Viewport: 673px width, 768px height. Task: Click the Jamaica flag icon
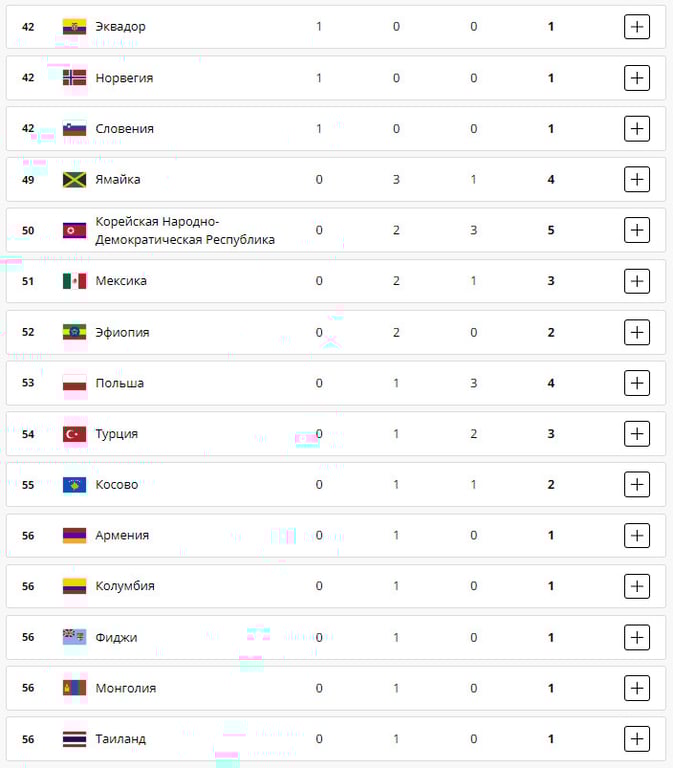[74, 180]
